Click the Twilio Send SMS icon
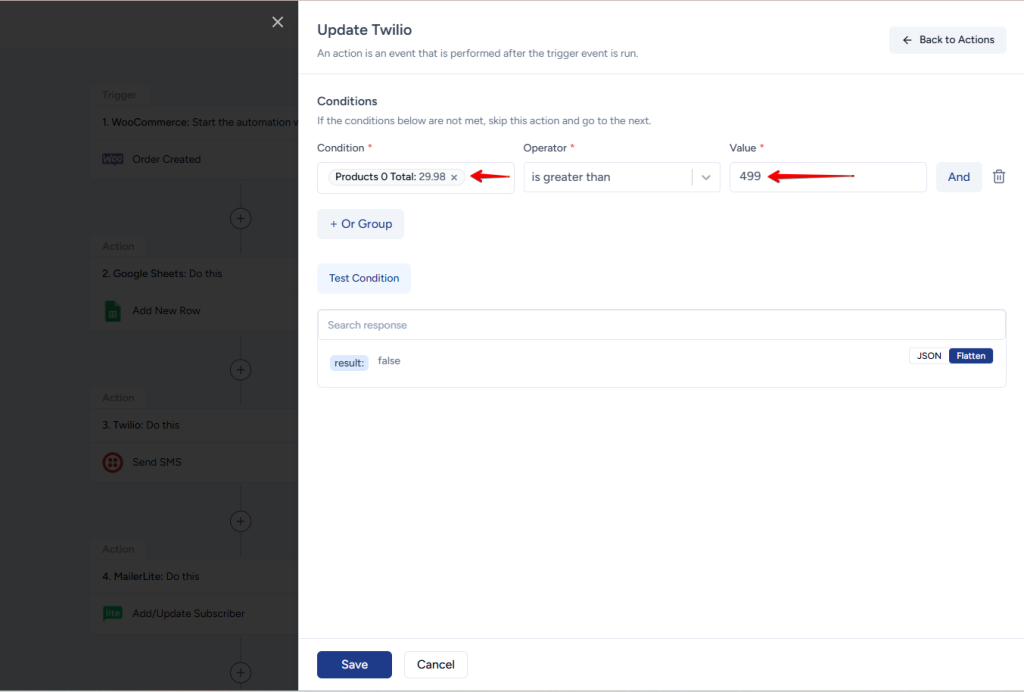This screenshot has width=1024, height=692. pyautogui.click(x=113, y=463)
